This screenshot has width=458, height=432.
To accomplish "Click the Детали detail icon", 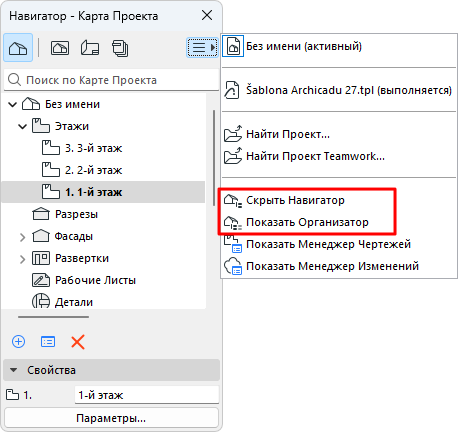I will pyautogui.click(x=41, y=301).
